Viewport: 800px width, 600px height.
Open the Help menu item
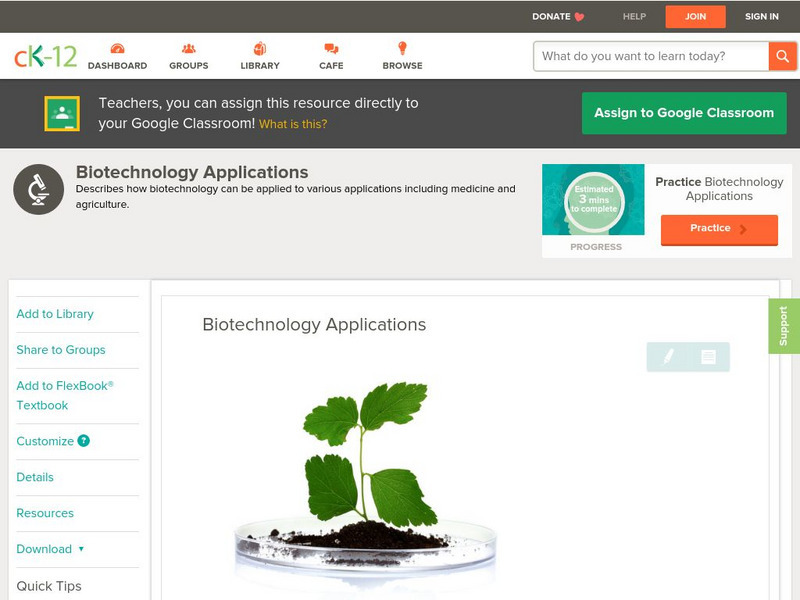pyautogui.click(x=634, y=16)
